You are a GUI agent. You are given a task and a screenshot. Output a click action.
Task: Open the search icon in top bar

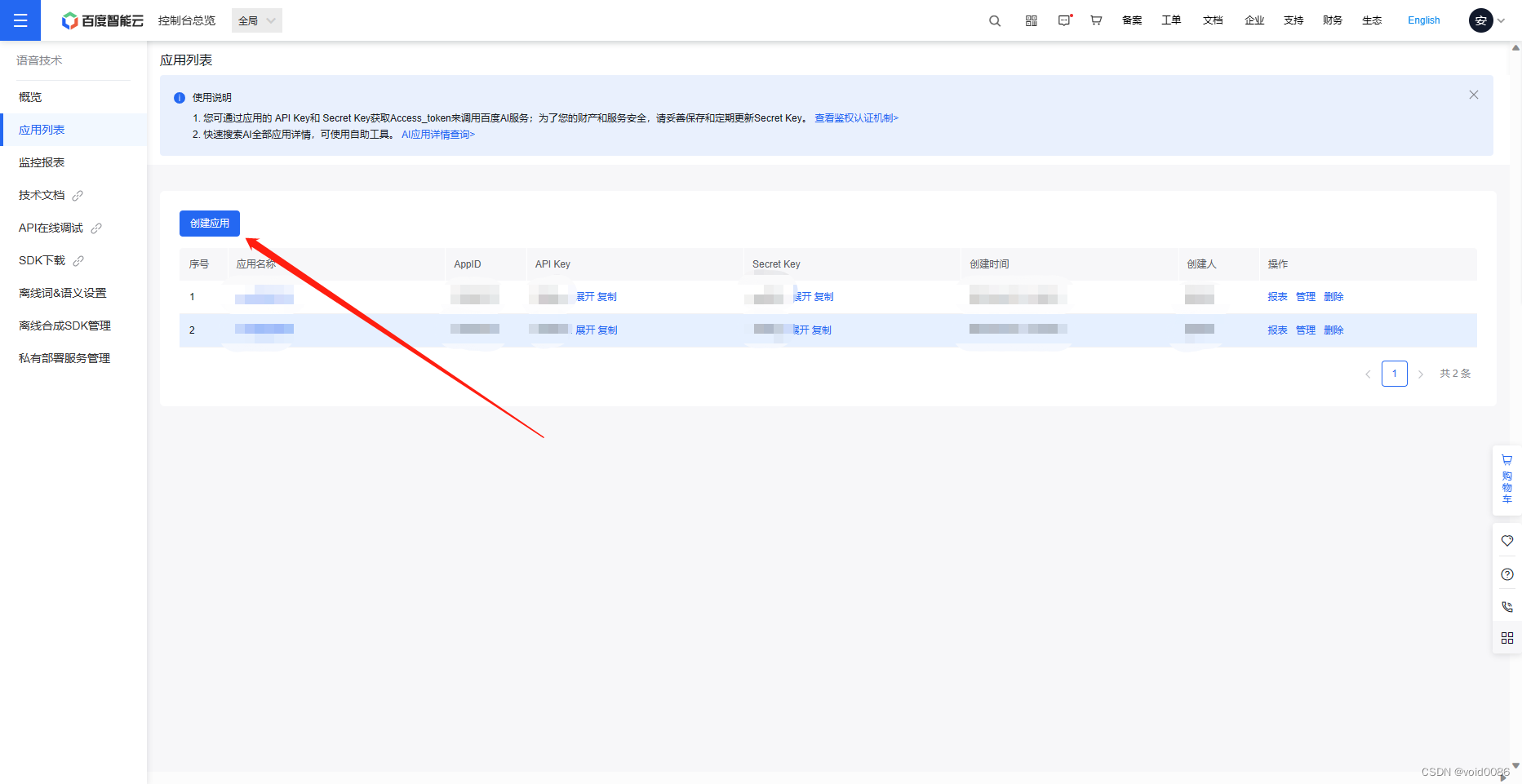[995, 20]
